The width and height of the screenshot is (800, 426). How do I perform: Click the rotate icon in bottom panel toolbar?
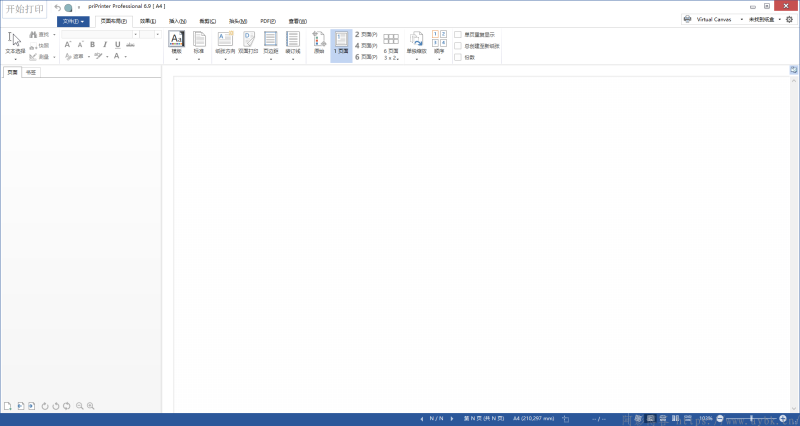[45, 406]
